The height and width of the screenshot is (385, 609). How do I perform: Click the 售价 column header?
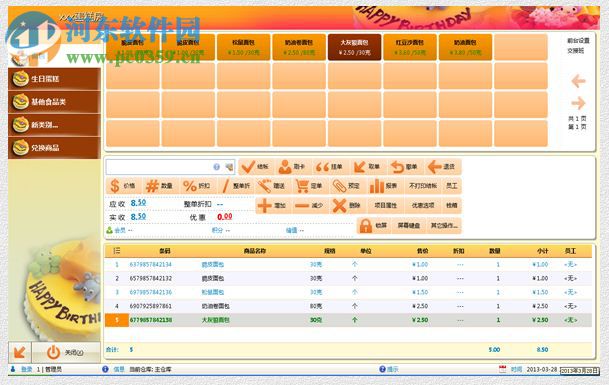coord(422,251)
